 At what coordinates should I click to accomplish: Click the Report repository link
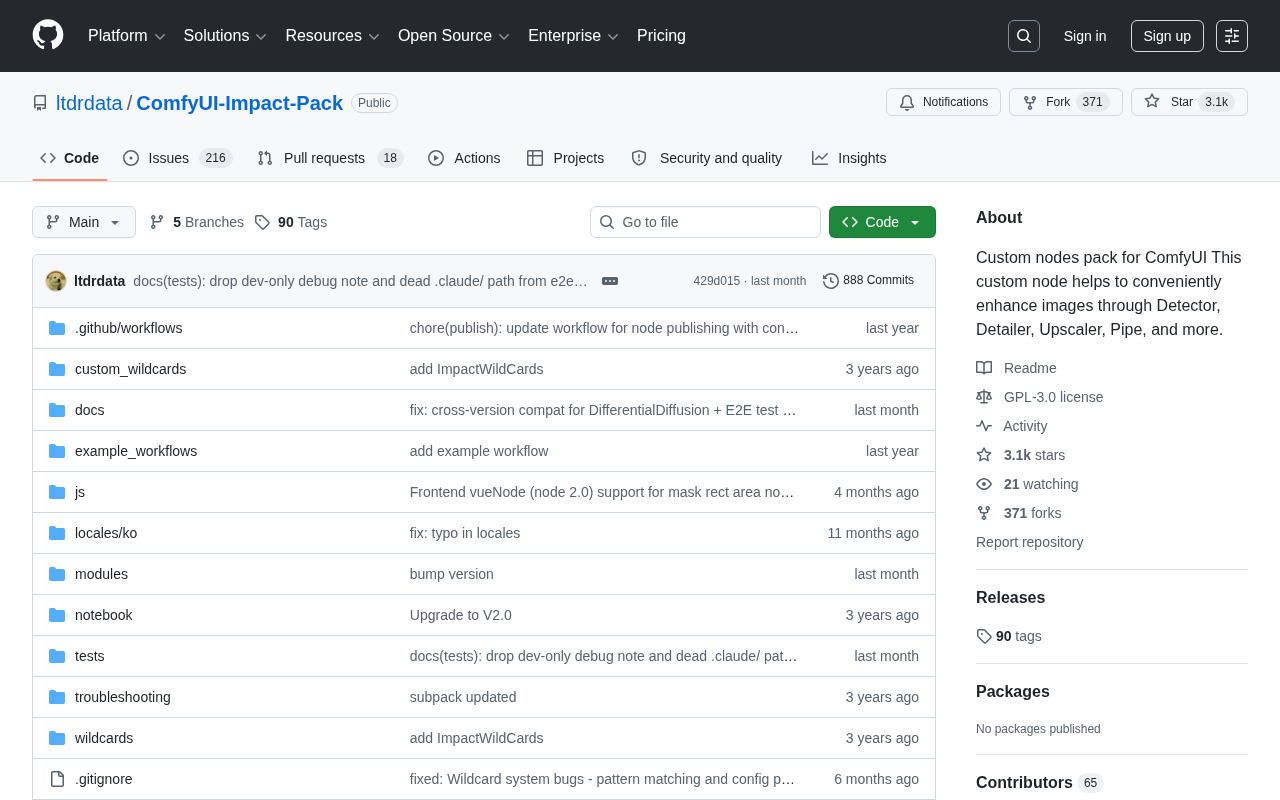point(1029,542)
